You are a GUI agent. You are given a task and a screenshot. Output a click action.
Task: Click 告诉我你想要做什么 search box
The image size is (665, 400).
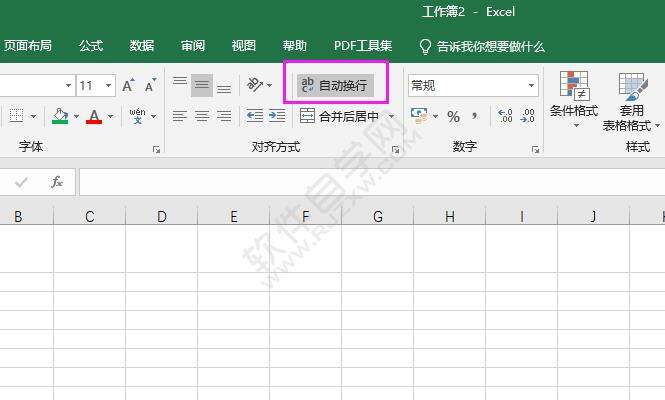pyautogui.click(x=482, y=46)
